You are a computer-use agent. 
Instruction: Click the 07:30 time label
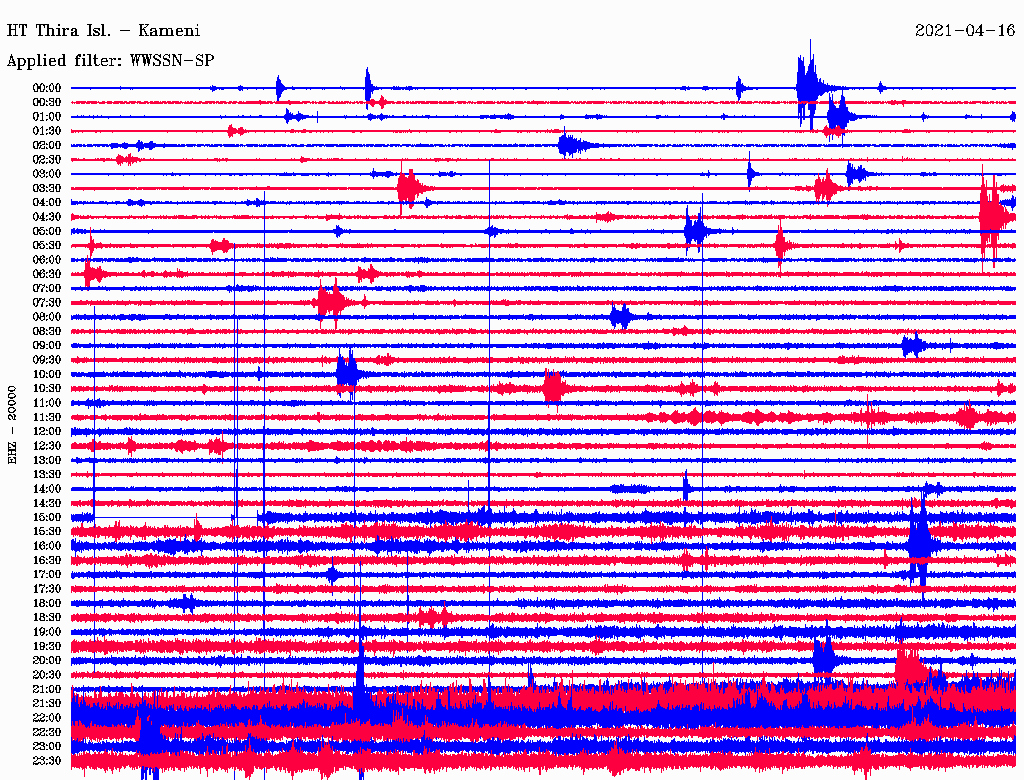(47, 302)
